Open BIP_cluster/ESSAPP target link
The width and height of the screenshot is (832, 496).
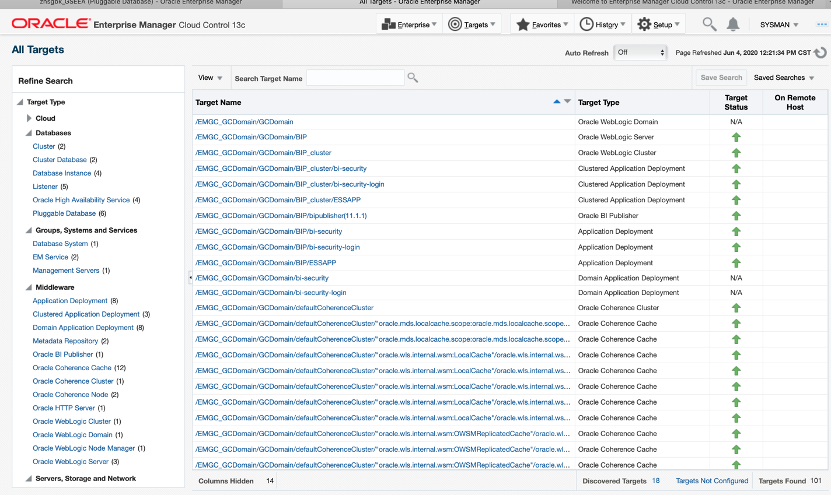coord(278,200)
